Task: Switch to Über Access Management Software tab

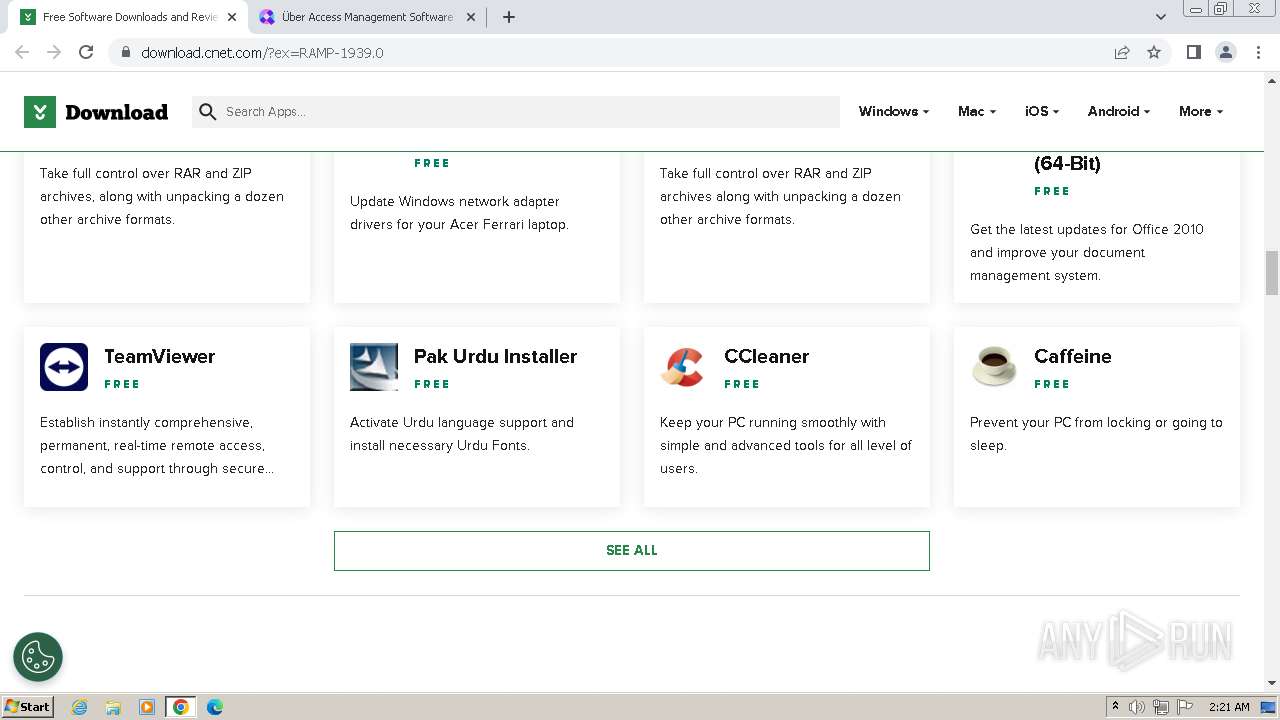Action: coord(367,17)
